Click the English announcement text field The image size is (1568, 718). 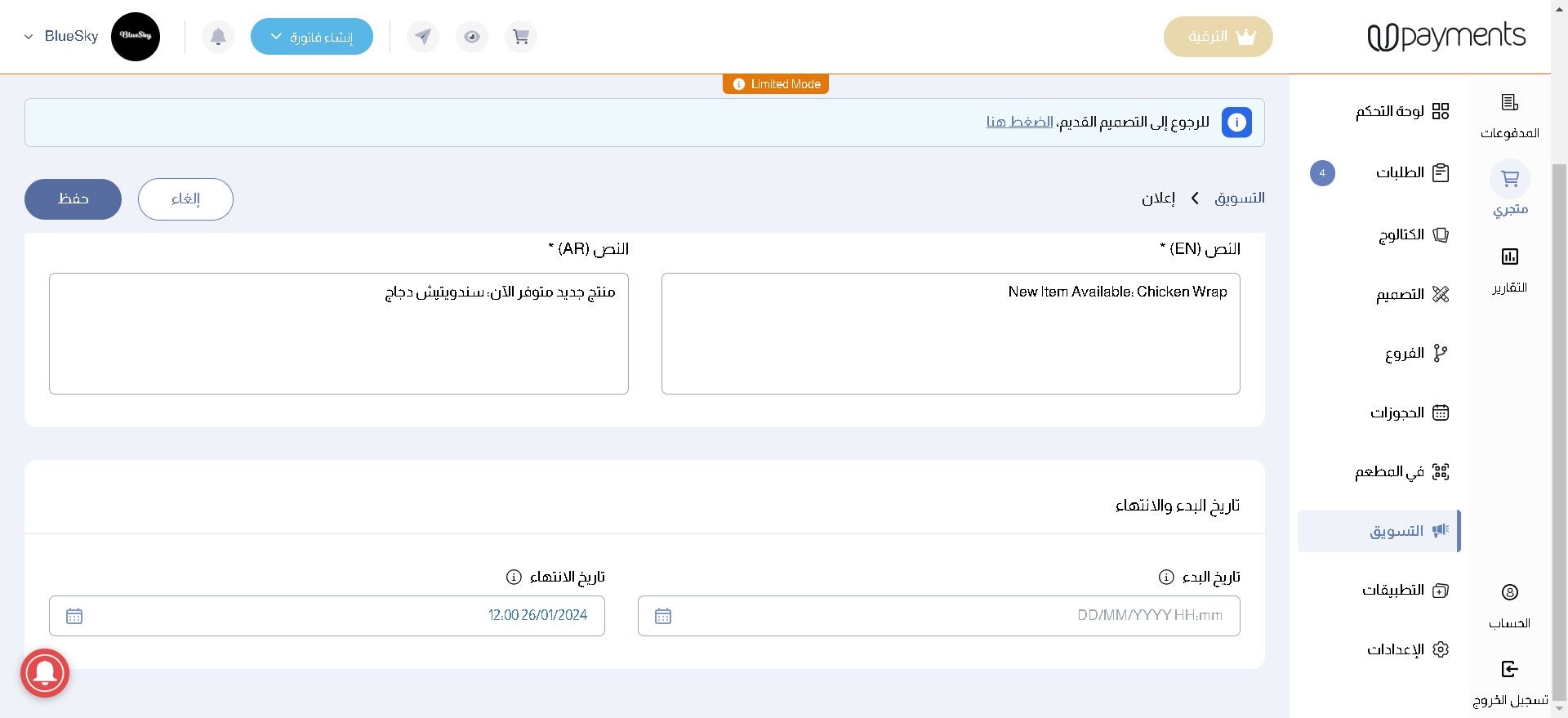951,333
